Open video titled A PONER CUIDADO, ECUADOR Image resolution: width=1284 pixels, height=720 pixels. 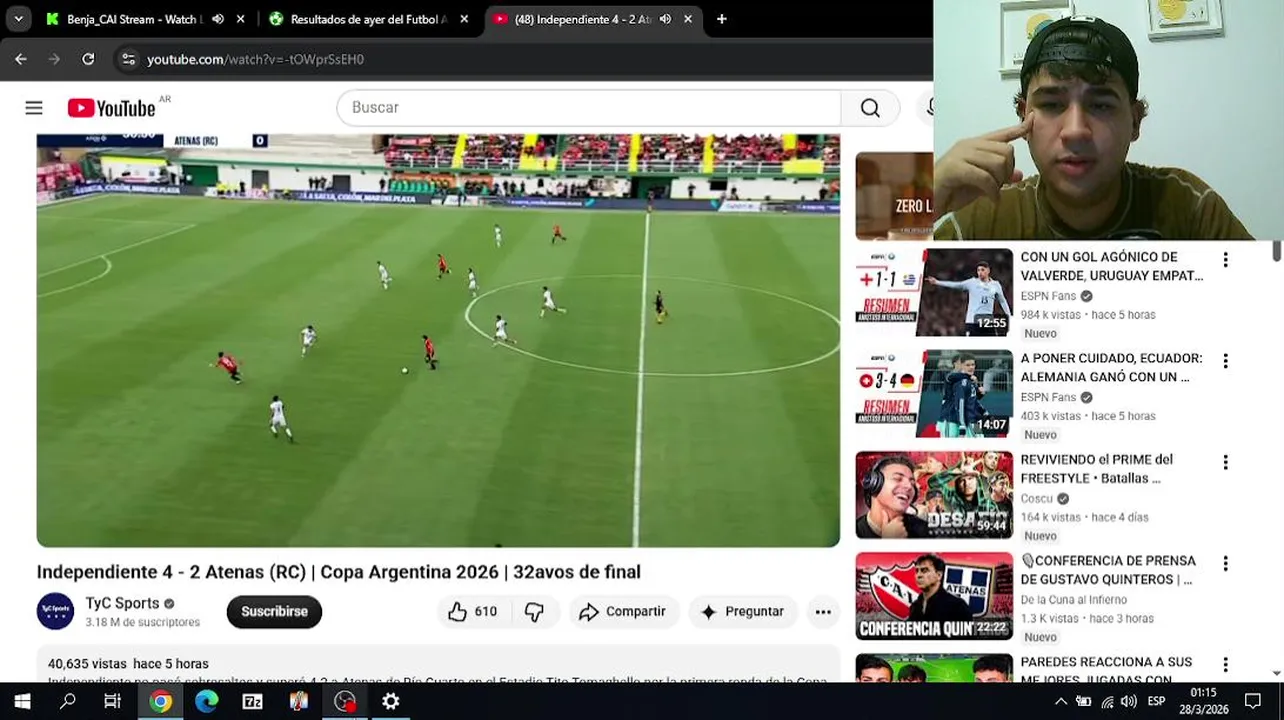[x=1111, y=367]
